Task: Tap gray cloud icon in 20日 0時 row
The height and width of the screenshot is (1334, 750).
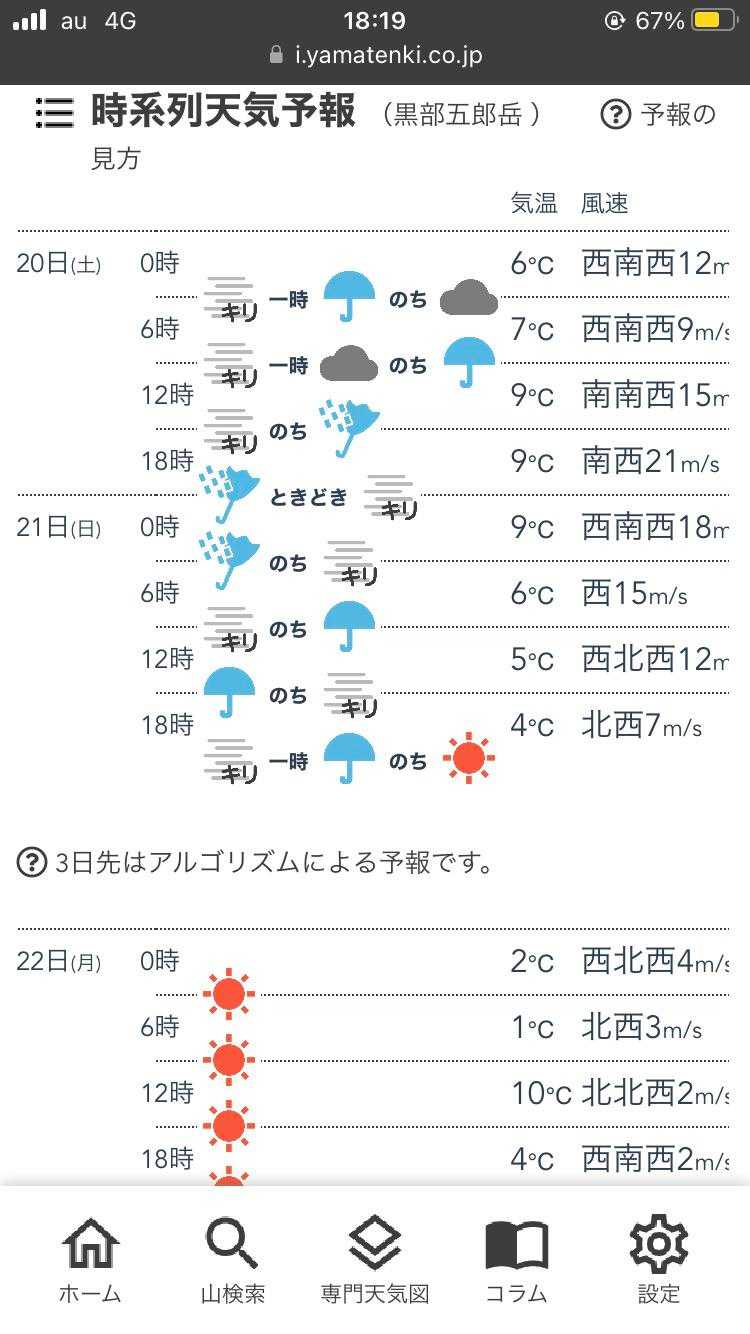Action: coord(469,298)
